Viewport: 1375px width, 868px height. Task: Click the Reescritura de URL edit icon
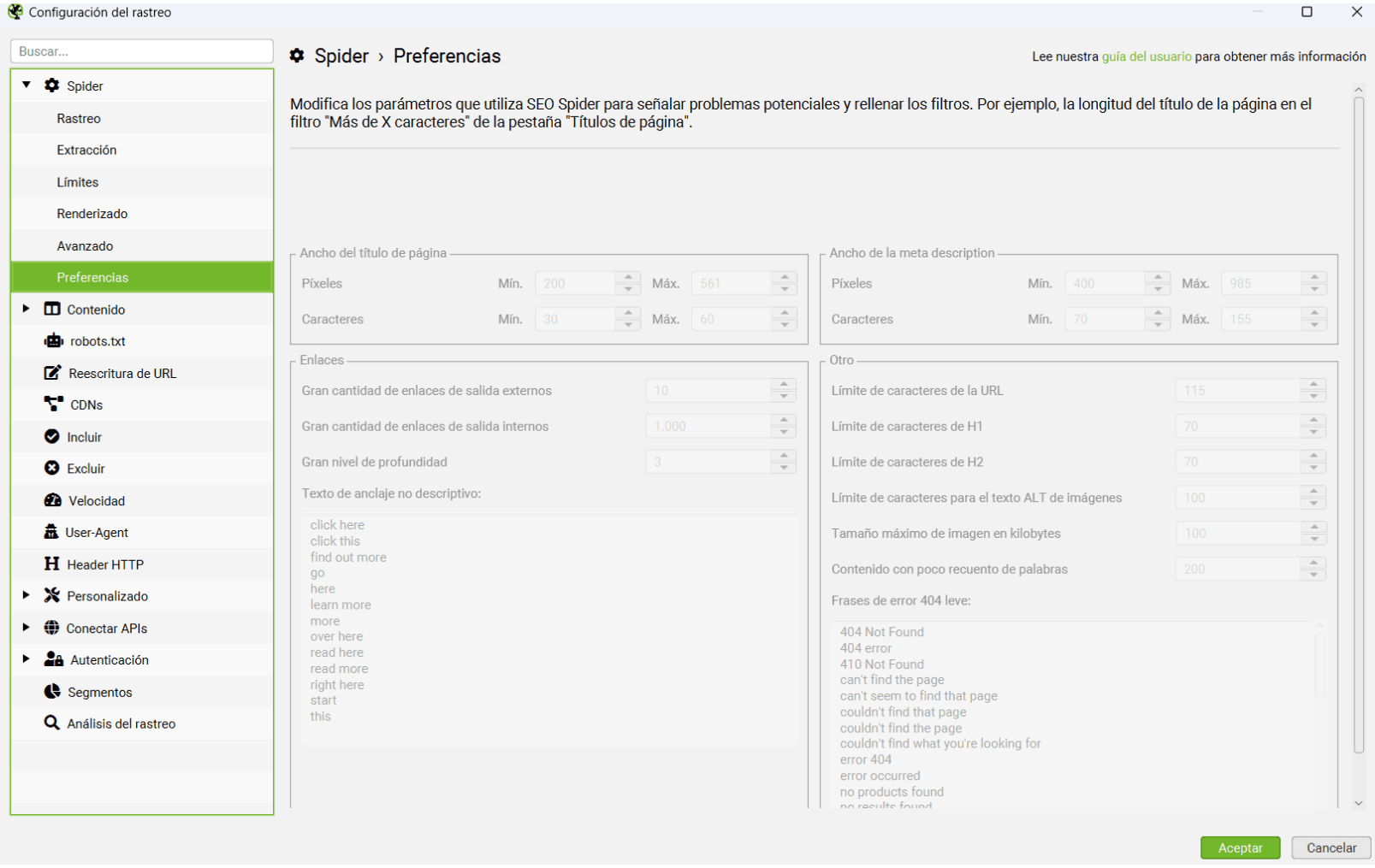53,373
